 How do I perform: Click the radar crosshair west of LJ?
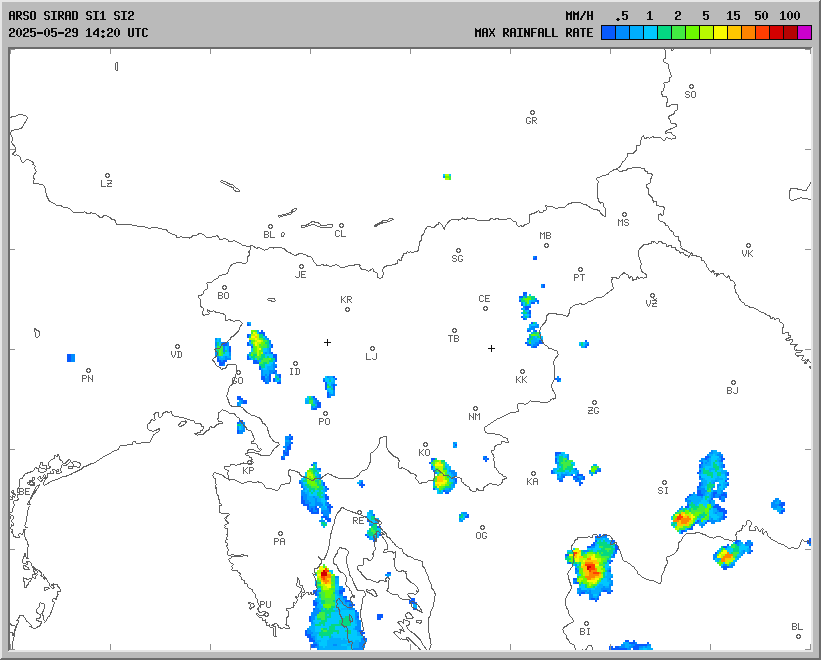click(x=327, y=342)
